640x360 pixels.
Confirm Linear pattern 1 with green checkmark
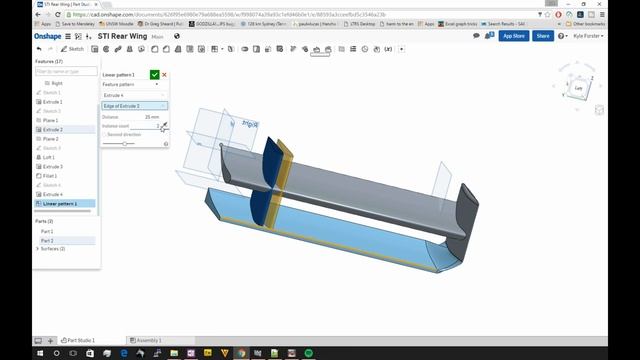coord(154,75)
